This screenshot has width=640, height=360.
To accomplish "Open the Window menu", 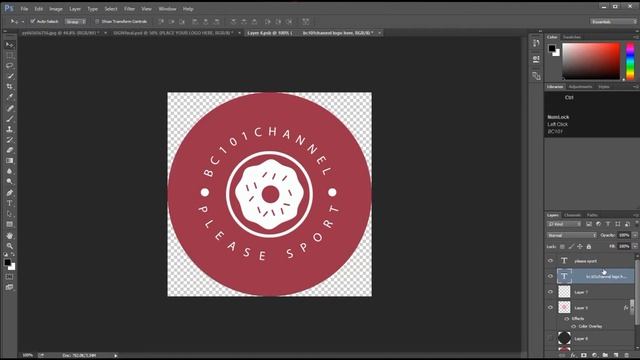I will 167,9.
